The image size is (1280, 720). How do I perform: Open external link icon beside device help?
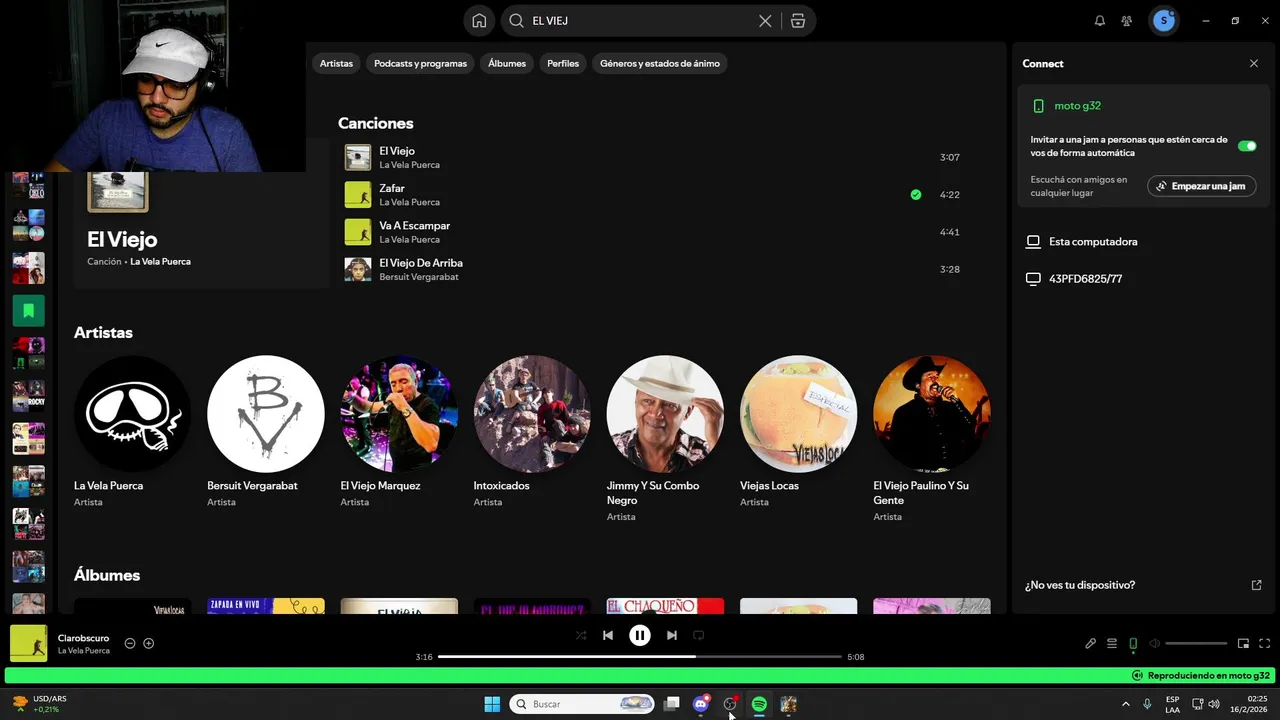pos(1257,585)
